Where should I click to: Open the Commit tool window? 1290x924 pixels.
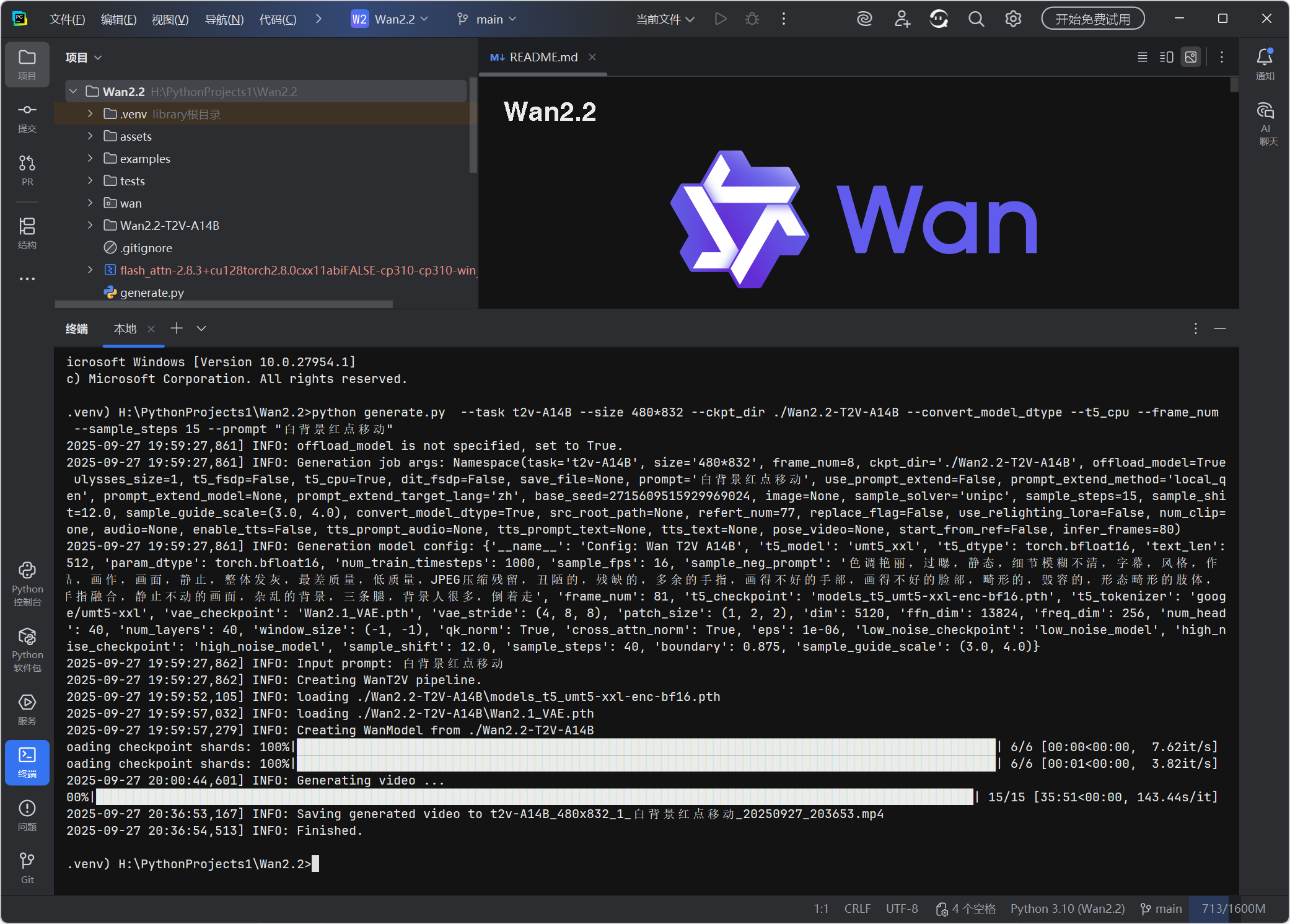click(27, 118)
